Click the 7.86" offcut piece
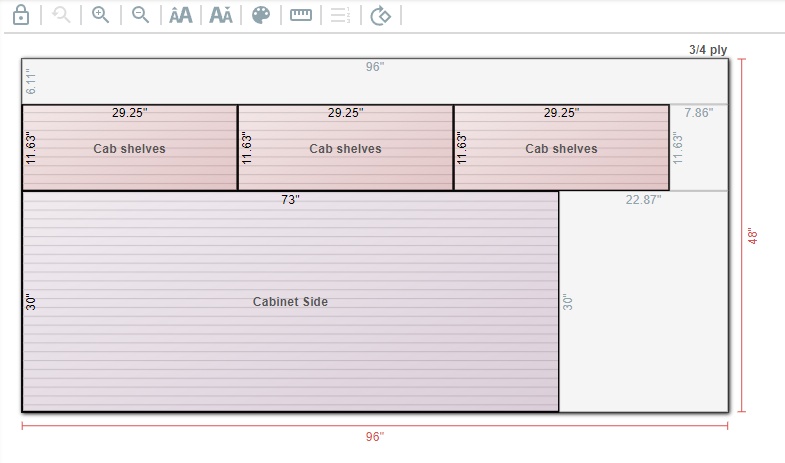Screen dimensions: 785x463 click(698, 148)
